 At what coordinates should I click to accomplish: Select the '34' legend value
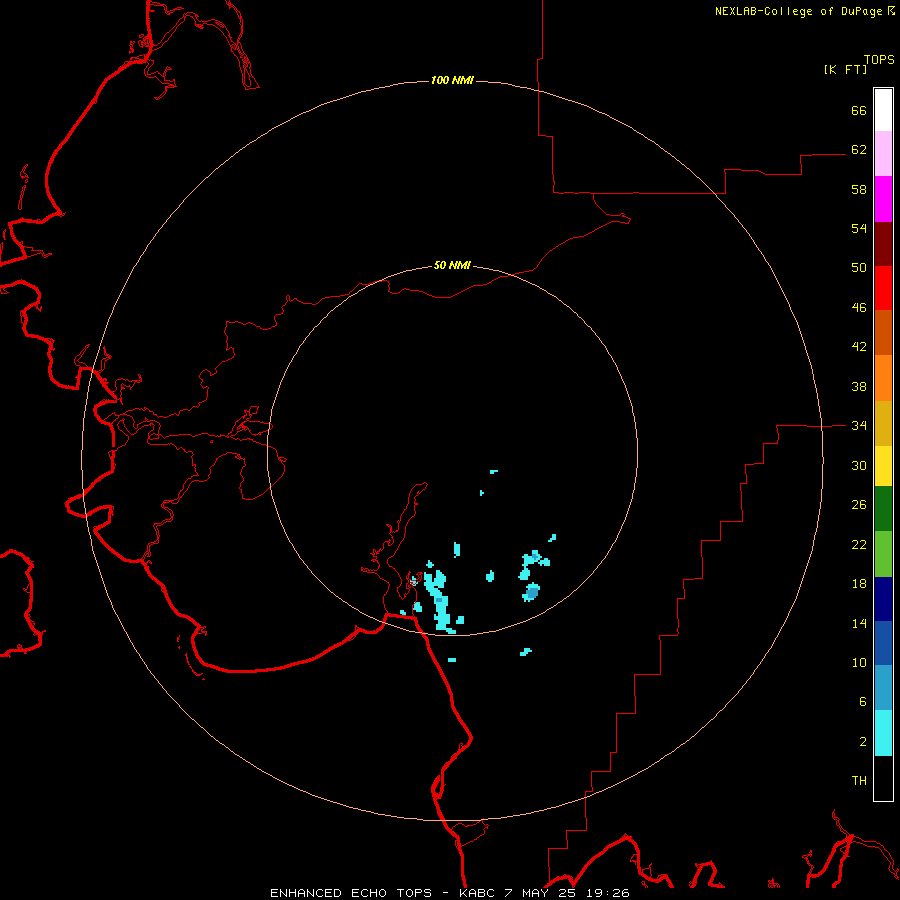click(859, 426)
